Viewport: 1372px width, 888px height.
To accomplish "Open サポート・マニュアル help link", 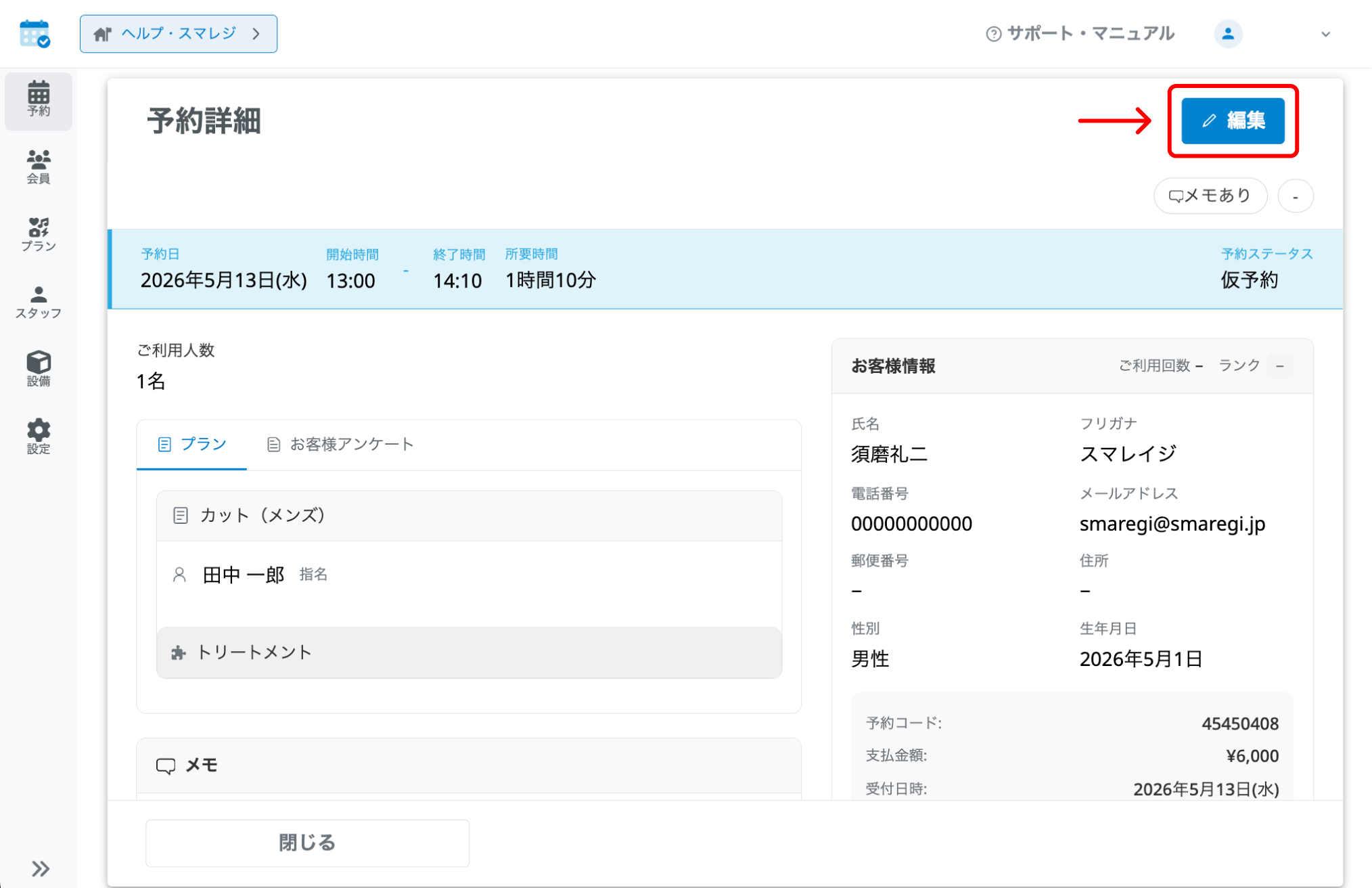I will tap(1080, 34).
